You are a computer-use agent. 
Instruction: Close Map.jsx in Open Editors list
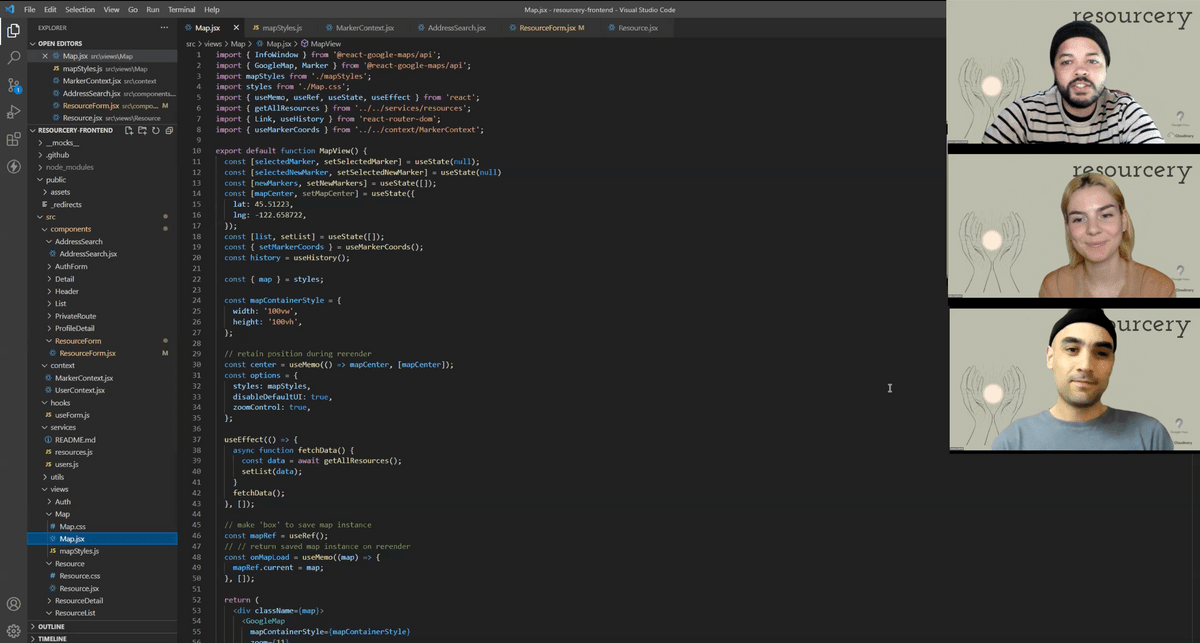[x=45, y=56]
